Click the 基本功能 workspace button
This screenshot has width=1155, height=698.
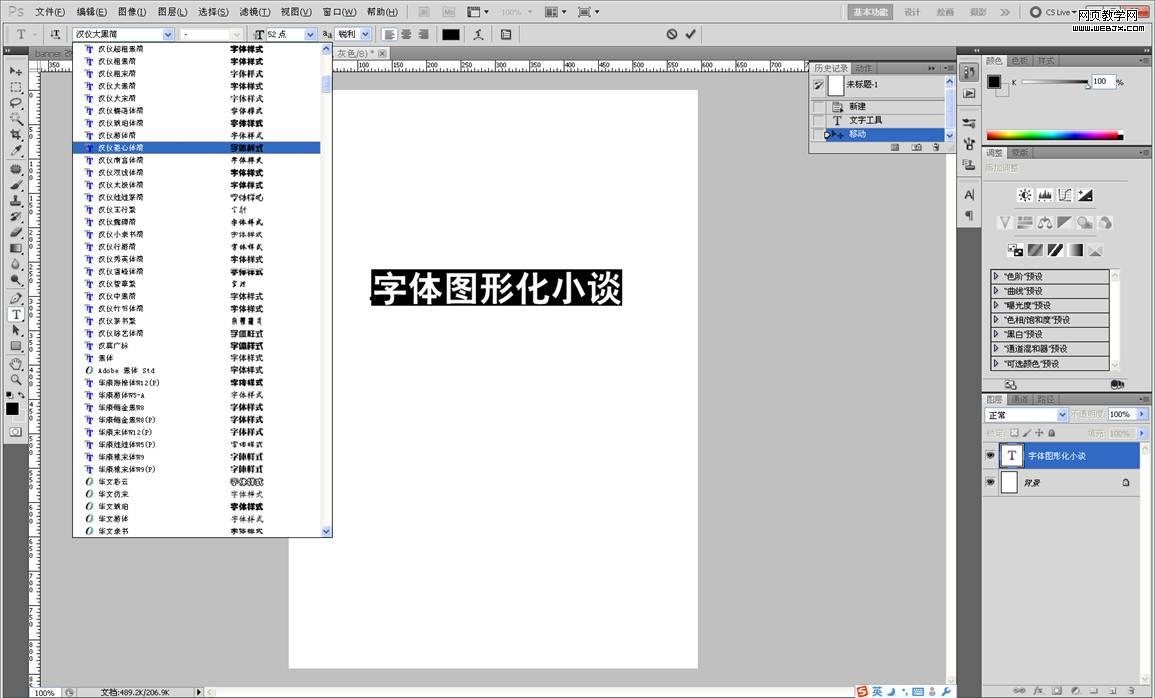[x=869, y=12]
